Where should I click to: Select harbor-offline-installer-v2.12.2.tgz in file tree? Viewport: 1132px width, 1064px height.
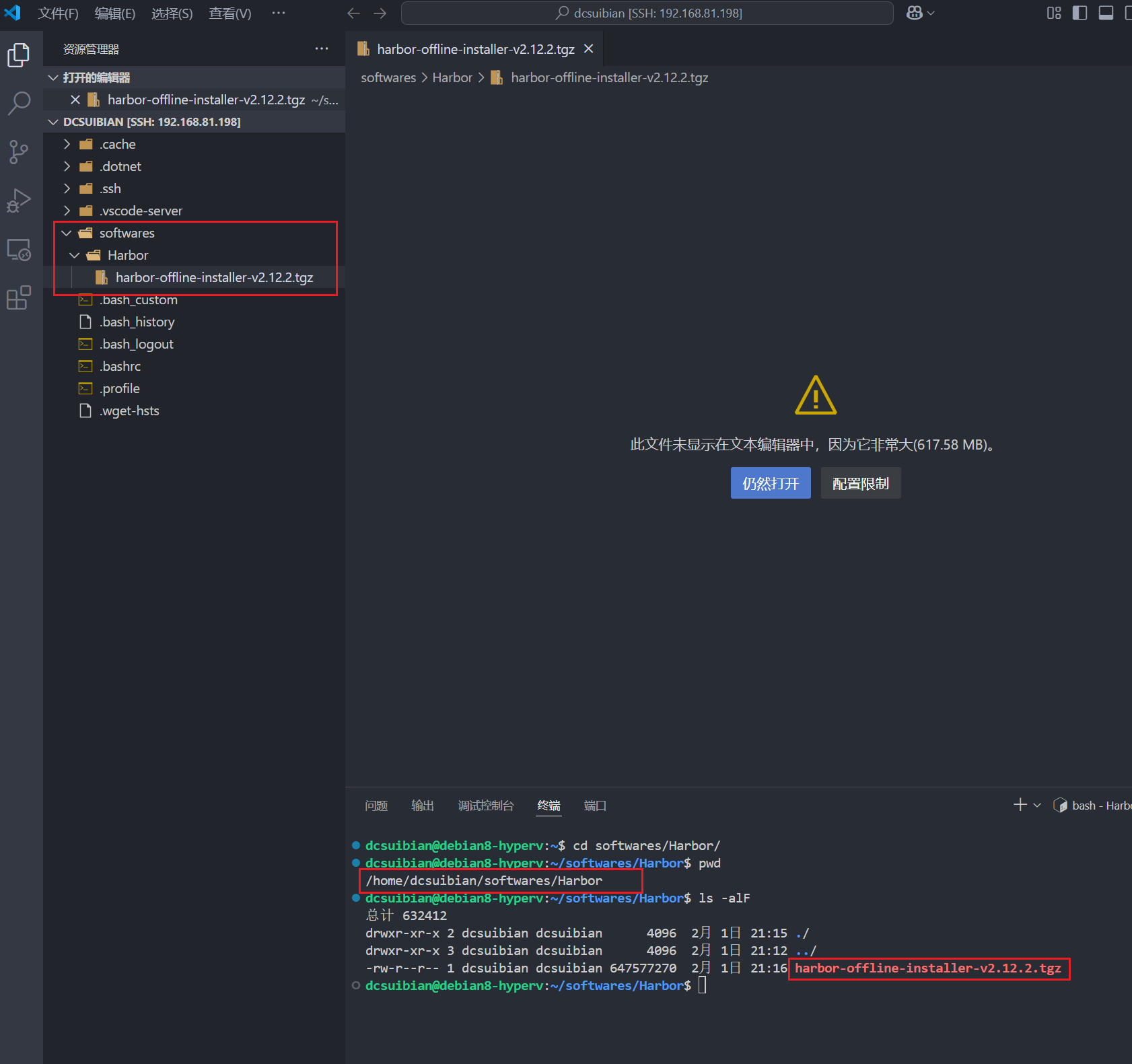[194, 277]
